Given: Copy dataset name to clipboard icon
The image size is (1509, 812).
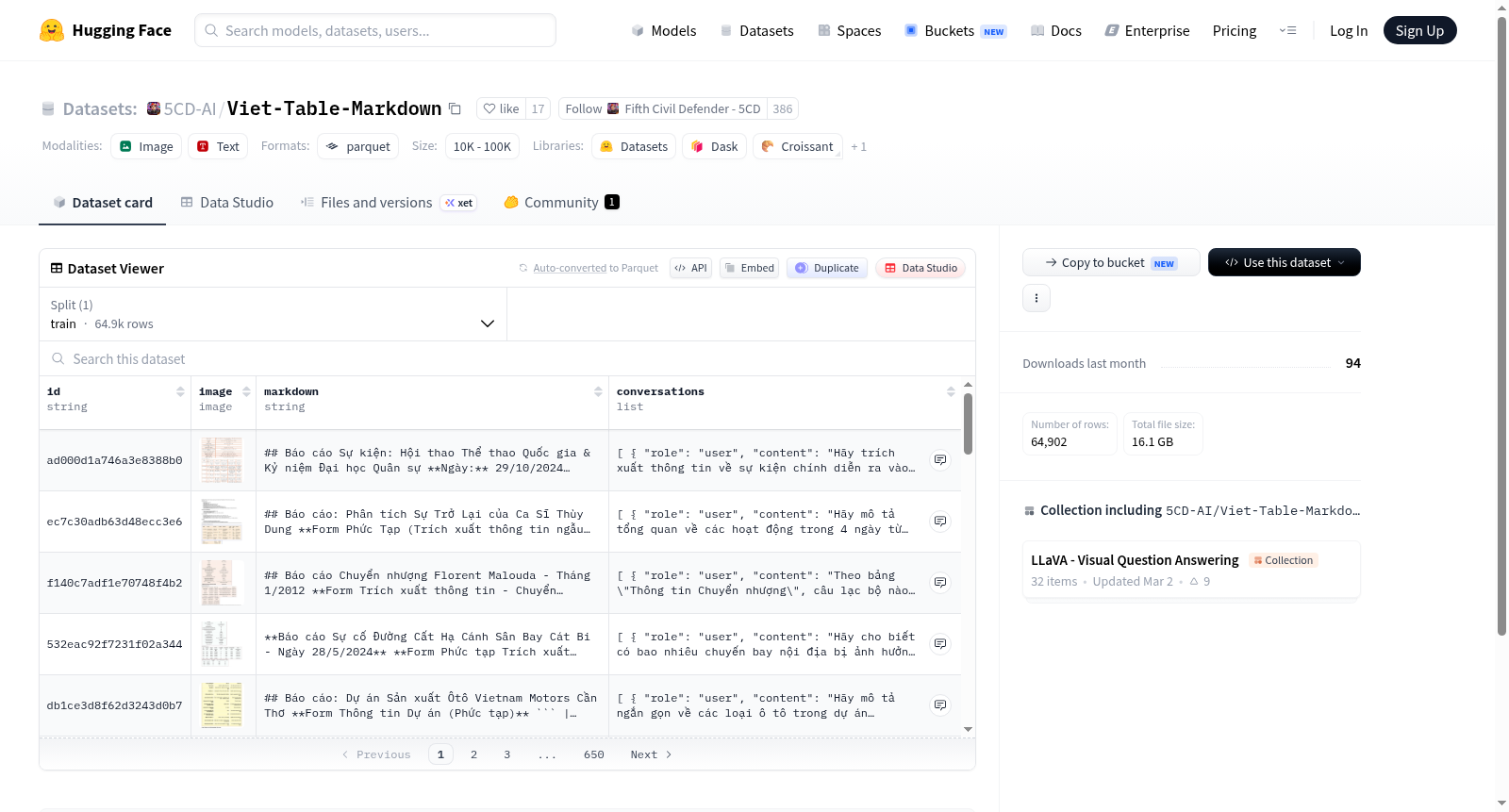Looking at the screenshot, I should coord(455,108).
